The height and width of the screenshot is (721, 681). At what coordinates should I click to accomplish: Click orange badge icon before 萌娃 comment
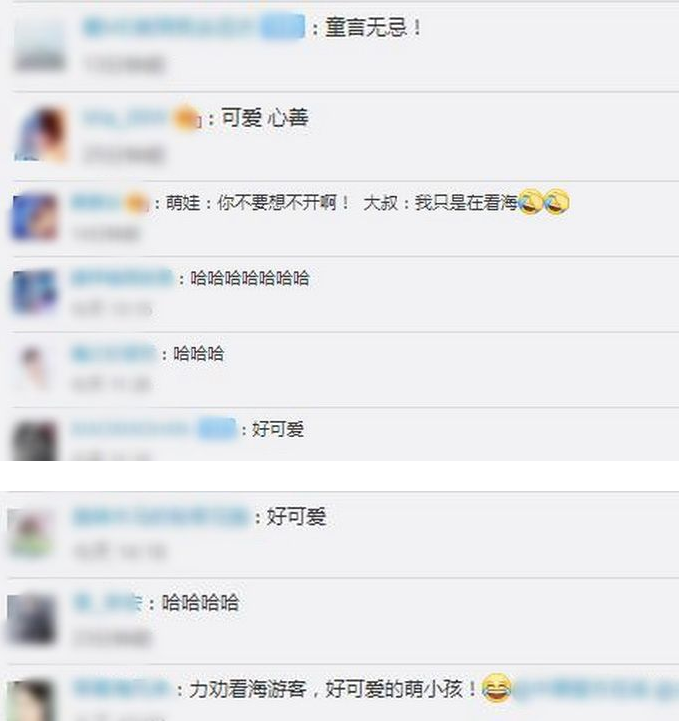(x=137, y=203)
